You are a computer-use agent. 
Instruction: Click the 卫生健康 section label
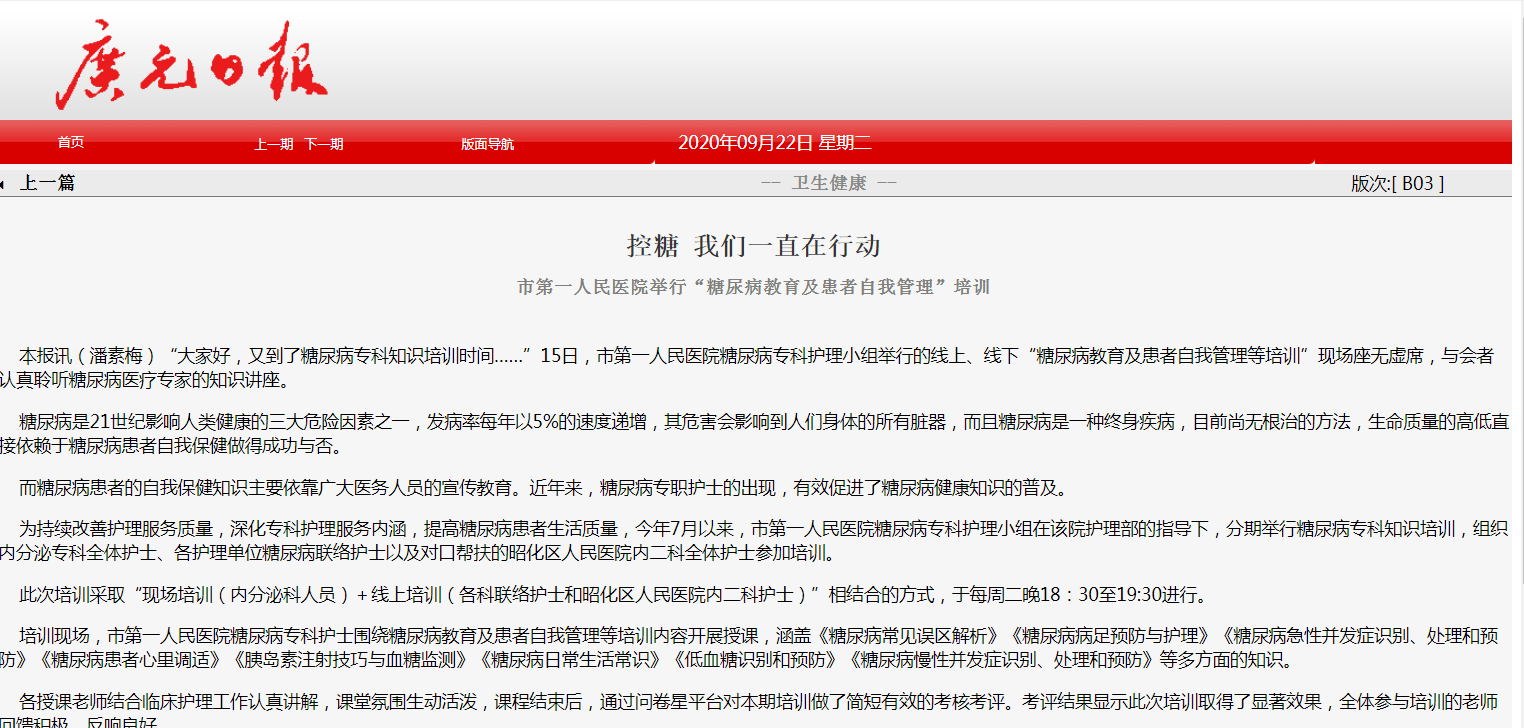pyautogui.click(x=829, y=183)
